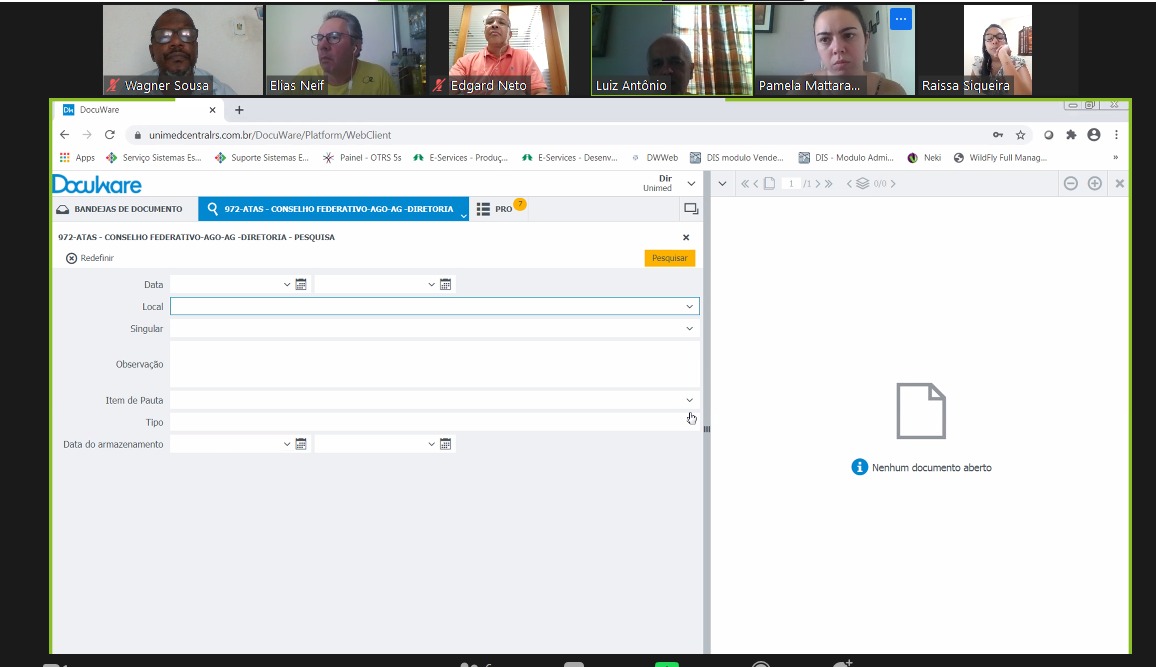The image size is (1156, 667).
Task: Jump to first page in viewer
Action: pyautogui.click(x=745, y=184)
